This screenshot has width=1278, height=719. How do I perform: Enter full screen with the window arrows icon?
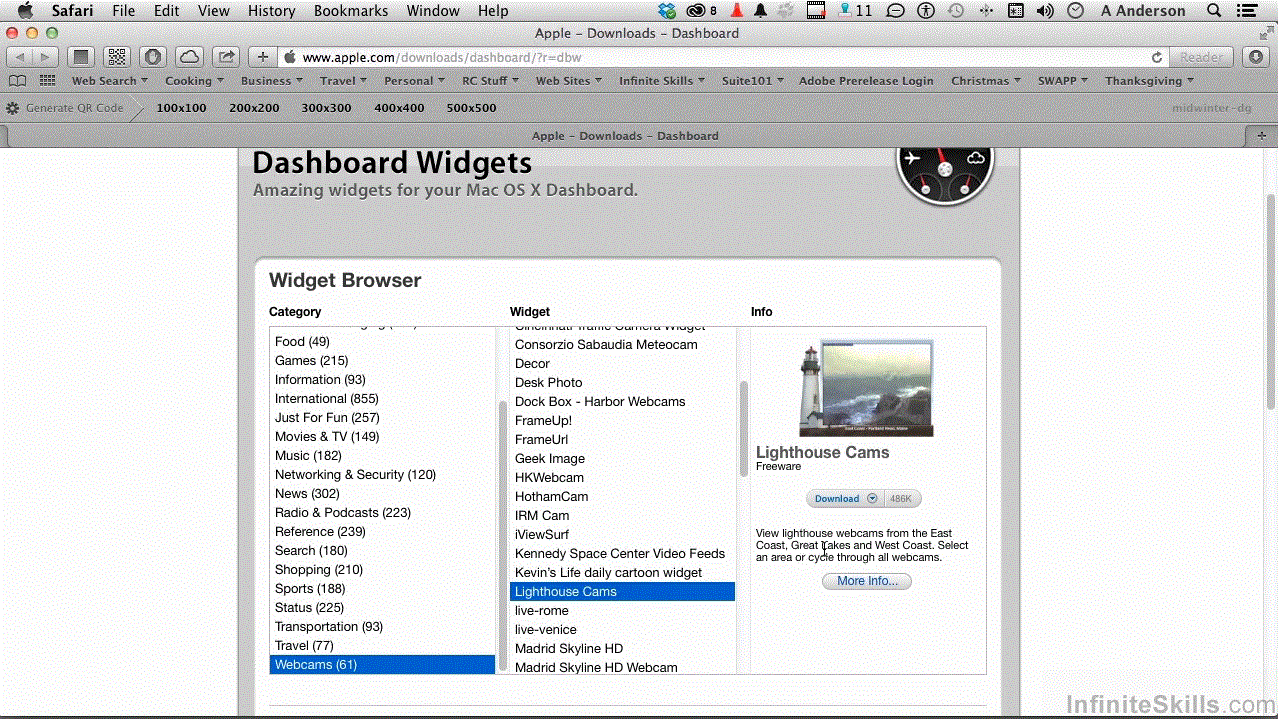pos(1265,33)
